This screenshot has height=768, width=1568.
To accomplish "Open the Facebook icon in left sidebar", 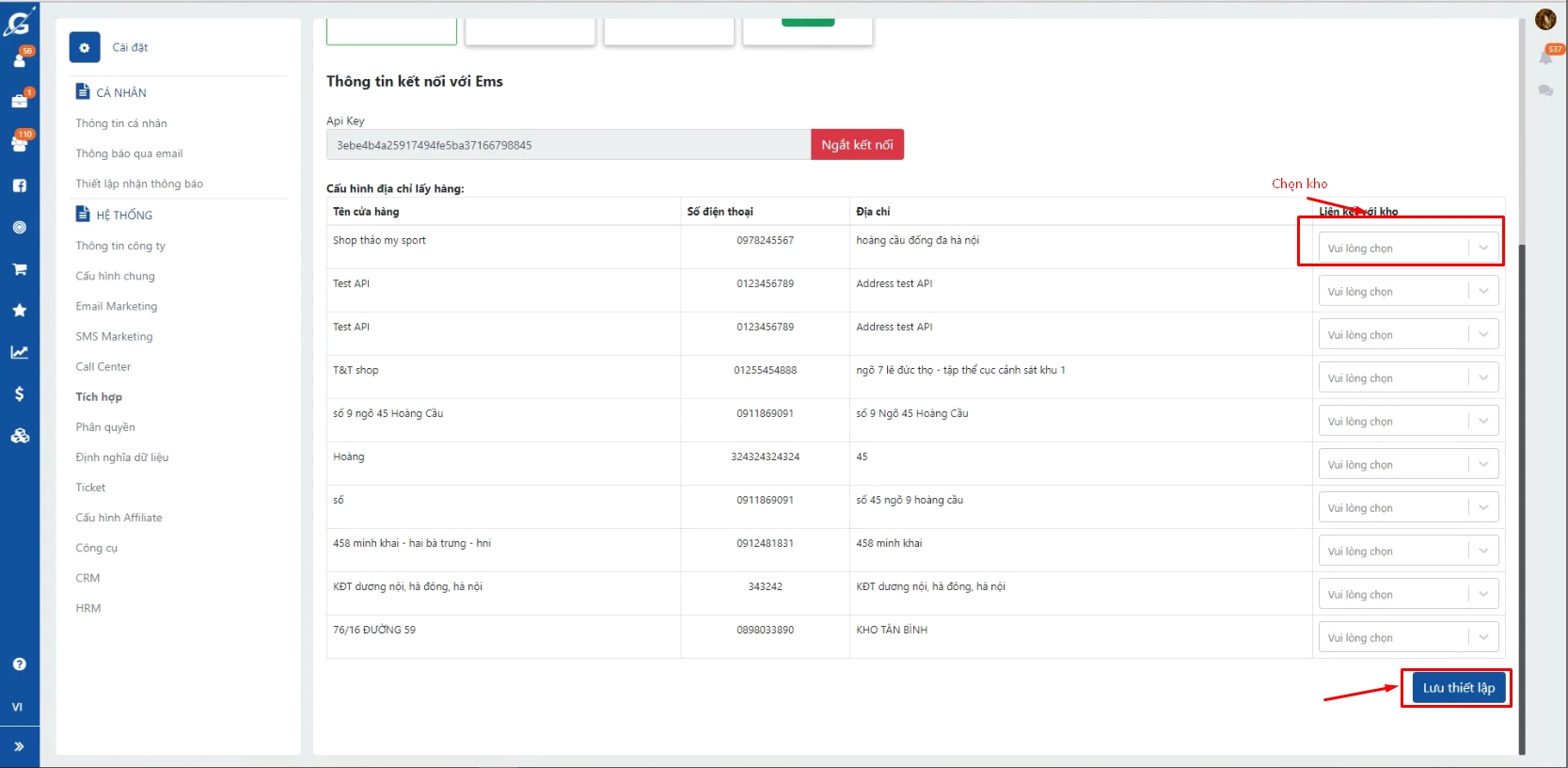I will click(x=19, y=185).
